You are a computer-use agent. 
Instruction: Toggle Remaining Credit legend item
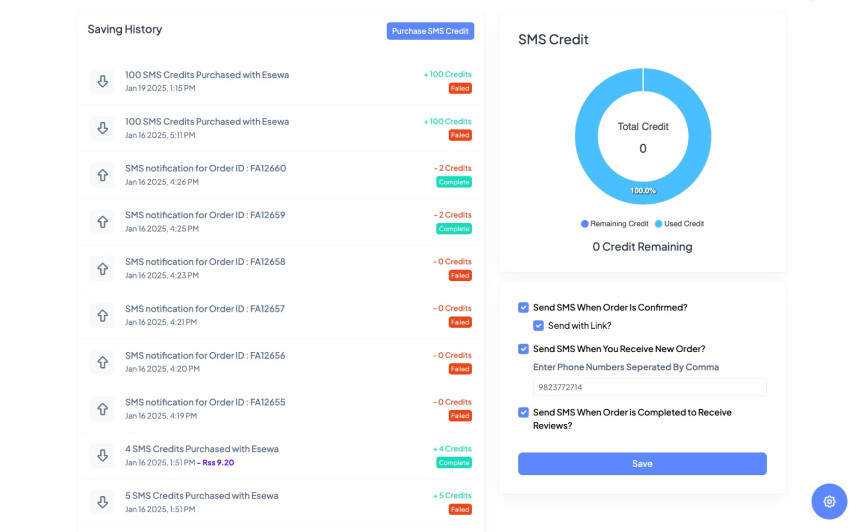point(614,224)
